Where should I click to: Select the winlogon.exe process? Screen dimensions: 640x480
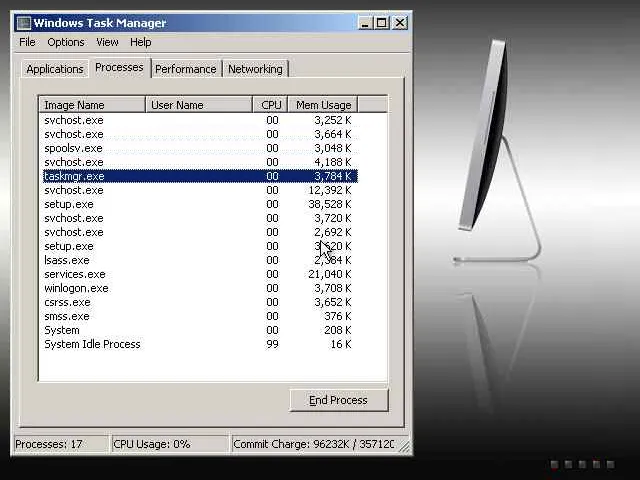[x=200, y=288]
